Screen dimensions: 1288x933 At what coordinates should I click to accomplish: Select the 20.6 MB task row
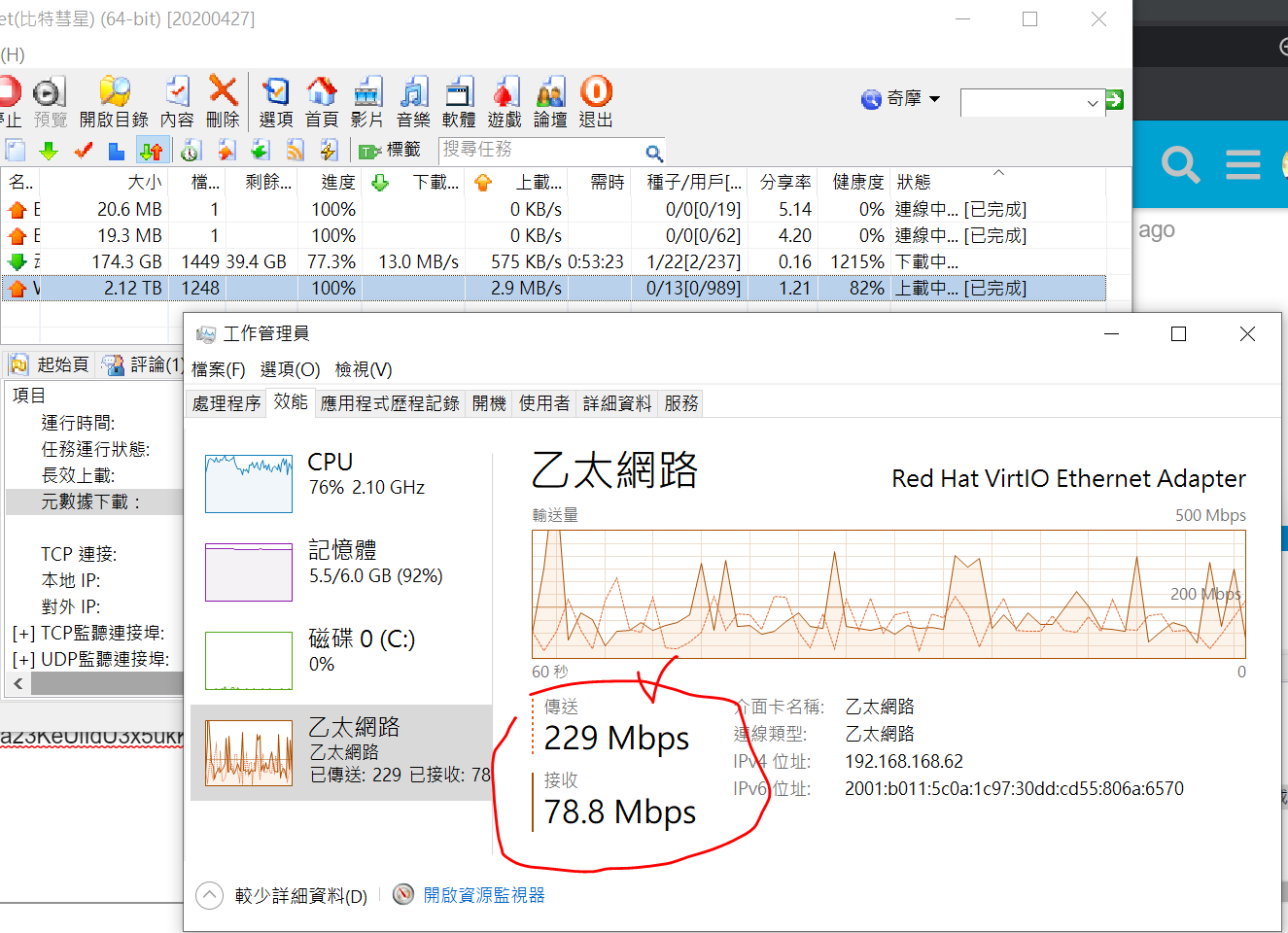[x=553, y=209]
